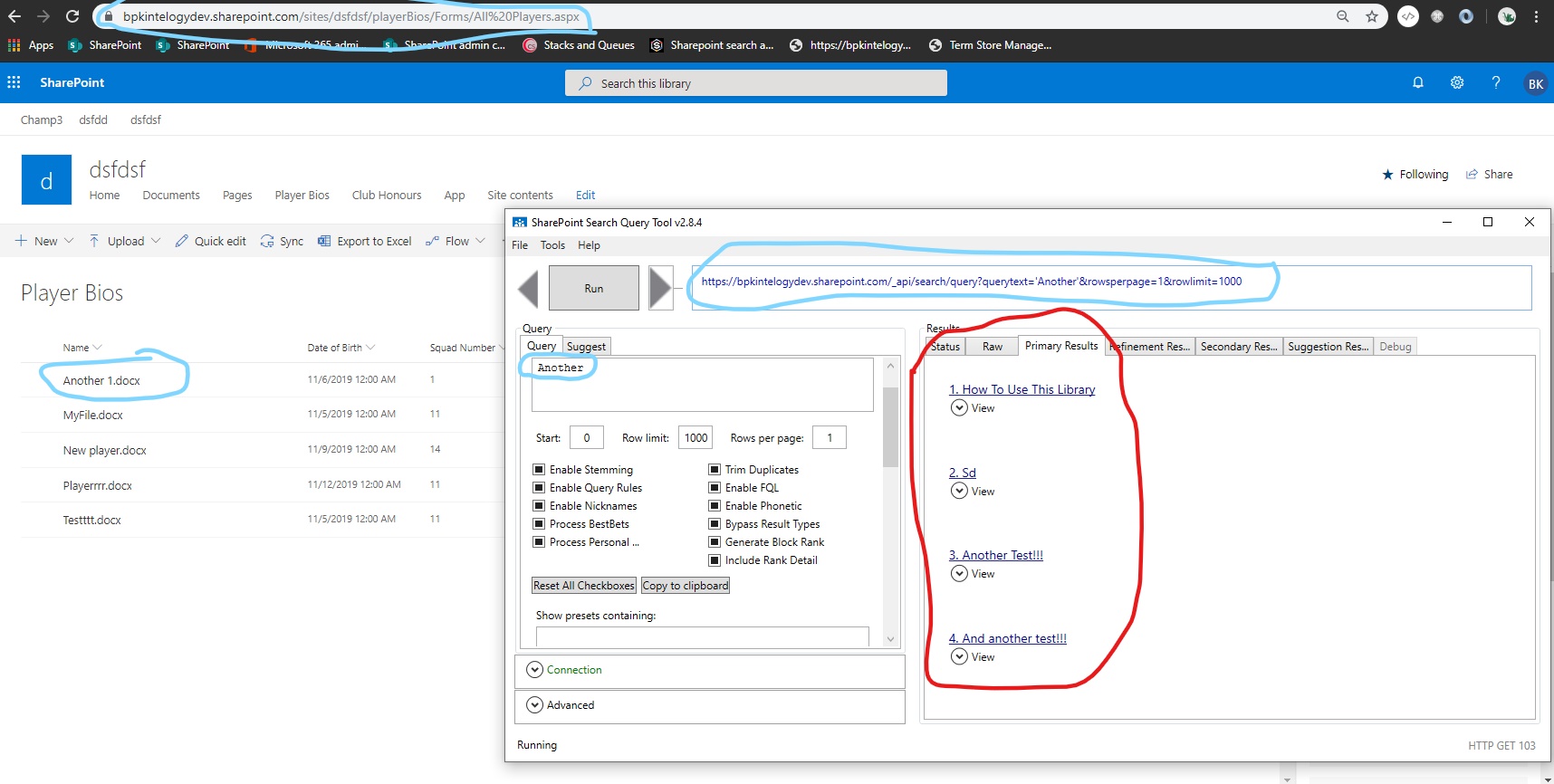Expand the Connection section
The width and height of the screenshot is (1554, 784).
point(534,670)
